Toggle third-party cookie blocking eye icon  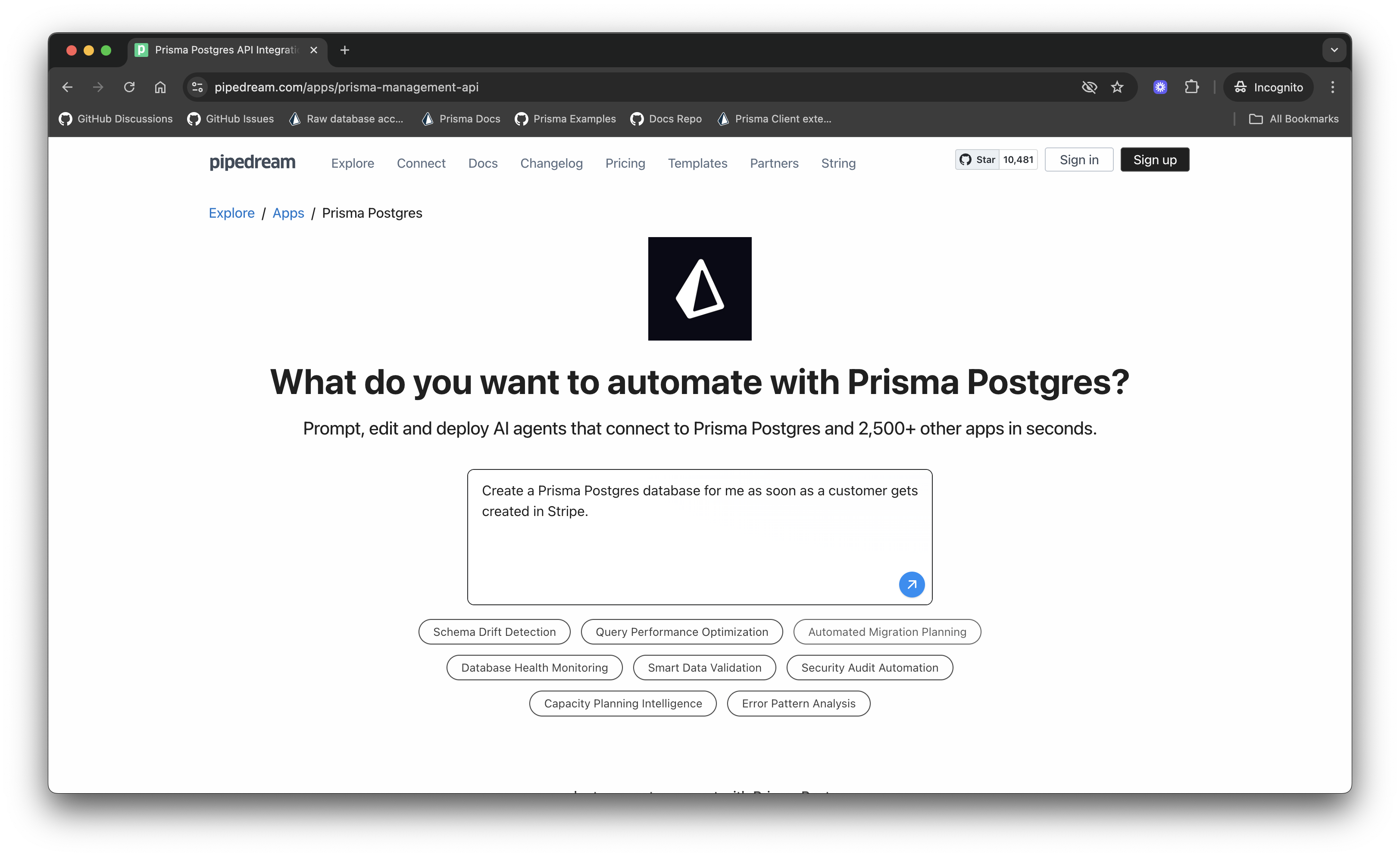[x=1089, y=87]
